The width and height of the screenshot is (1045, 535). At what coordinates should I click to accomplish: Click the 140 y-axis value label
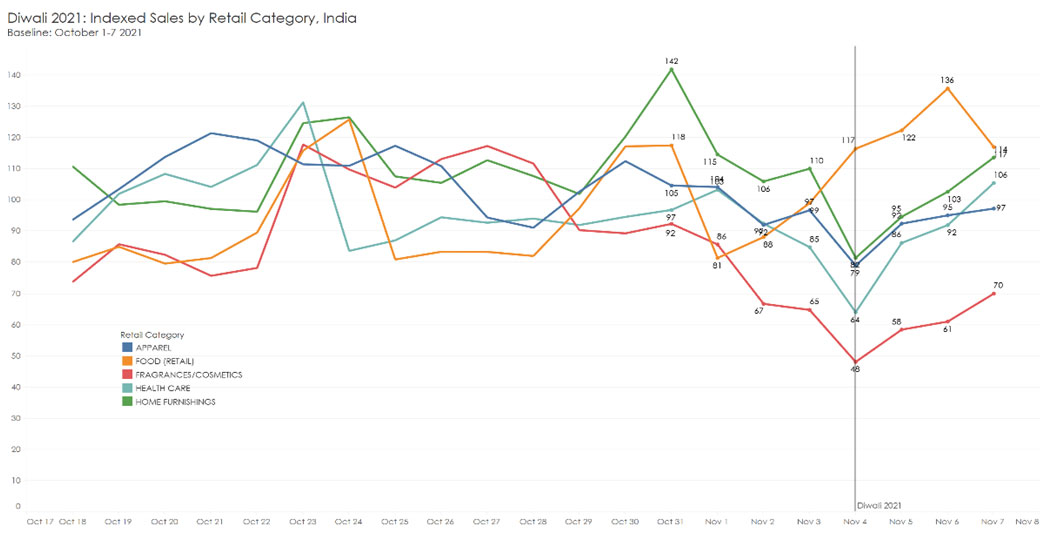[14, 75]
